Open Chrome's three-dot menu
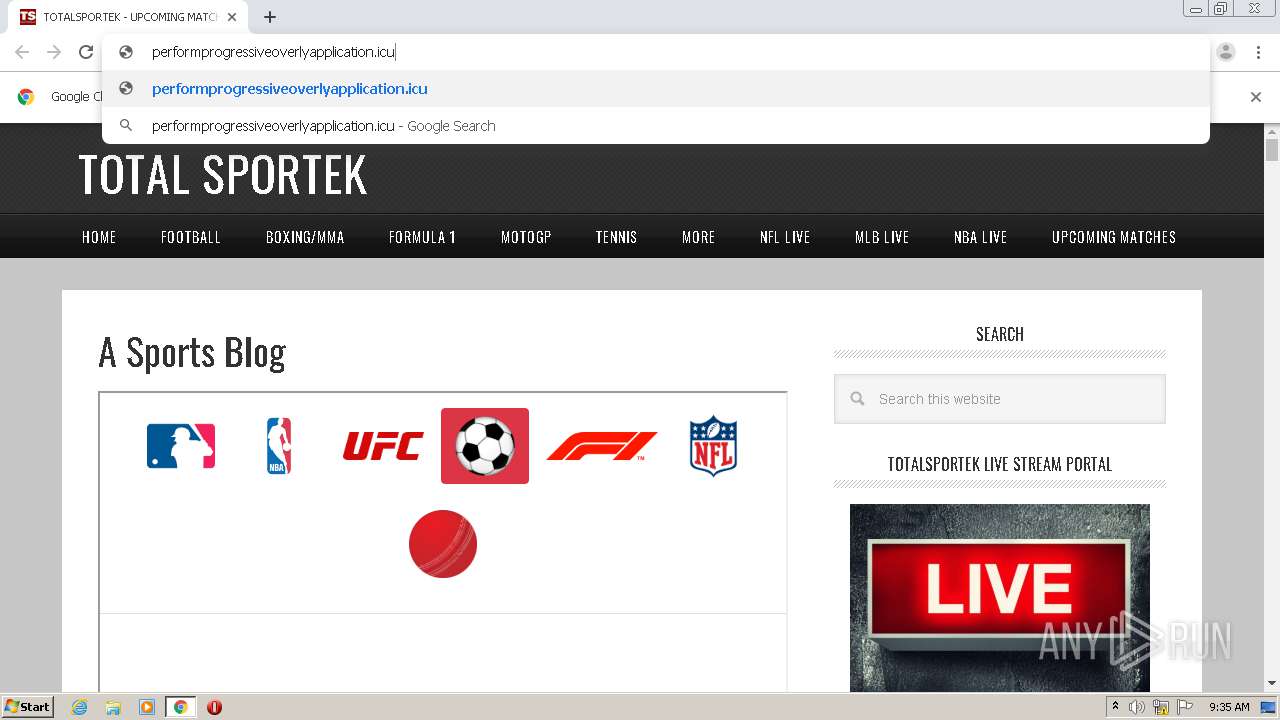Image resolution: width=1280 pixels, height=720 pixels. [x=1258, y=52]
